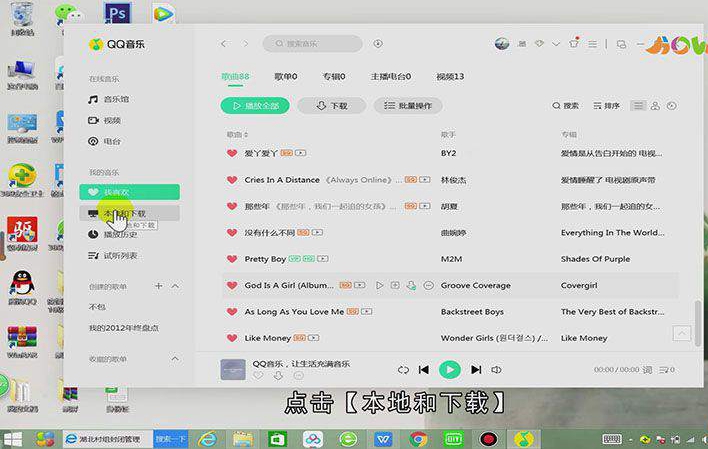The height and width of the screenshot is (449, 708).
Task: Add God Is A Girl to playlist icon
Action: 395,285
